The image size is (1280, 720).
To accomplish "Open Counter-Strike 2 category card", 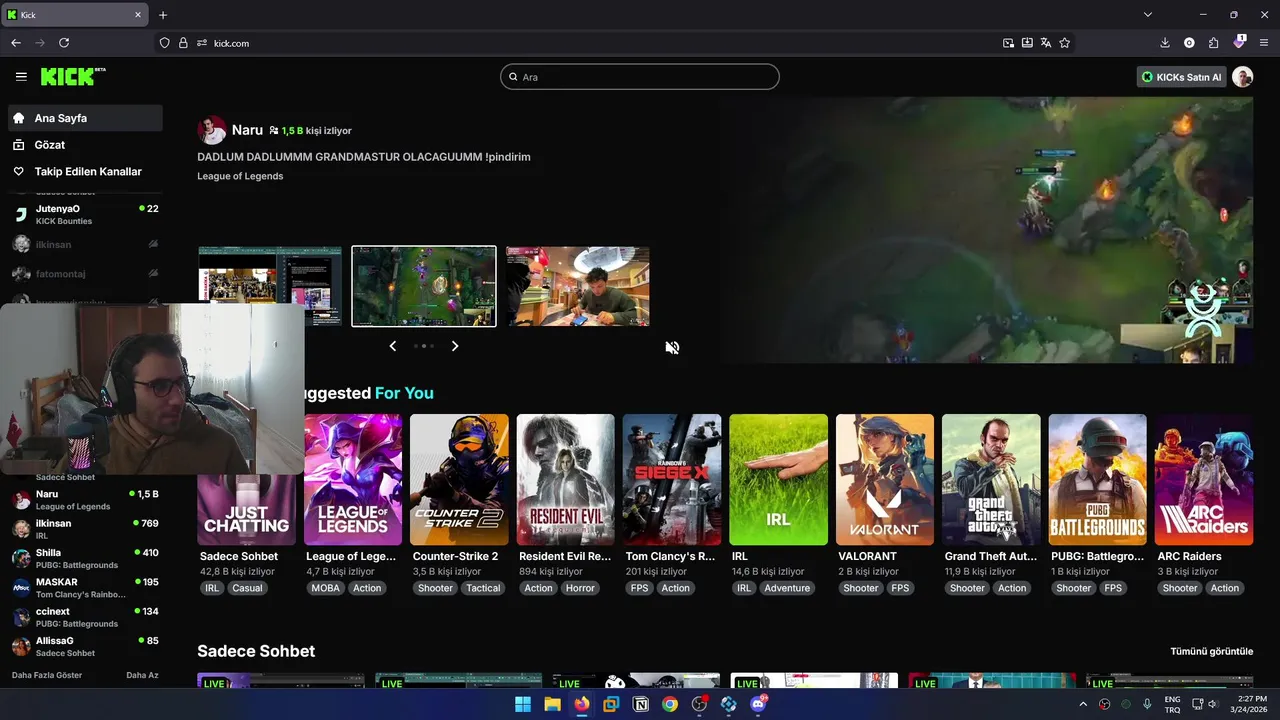I will tap(459, 480).
